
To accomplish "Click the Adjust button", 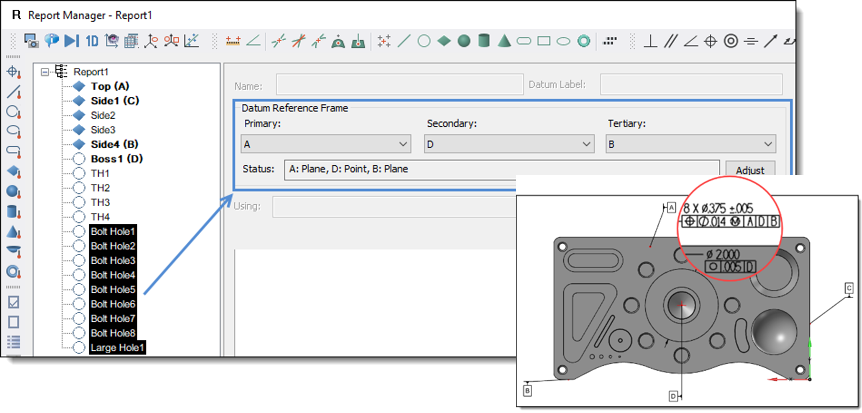I will tap(750, 169).
